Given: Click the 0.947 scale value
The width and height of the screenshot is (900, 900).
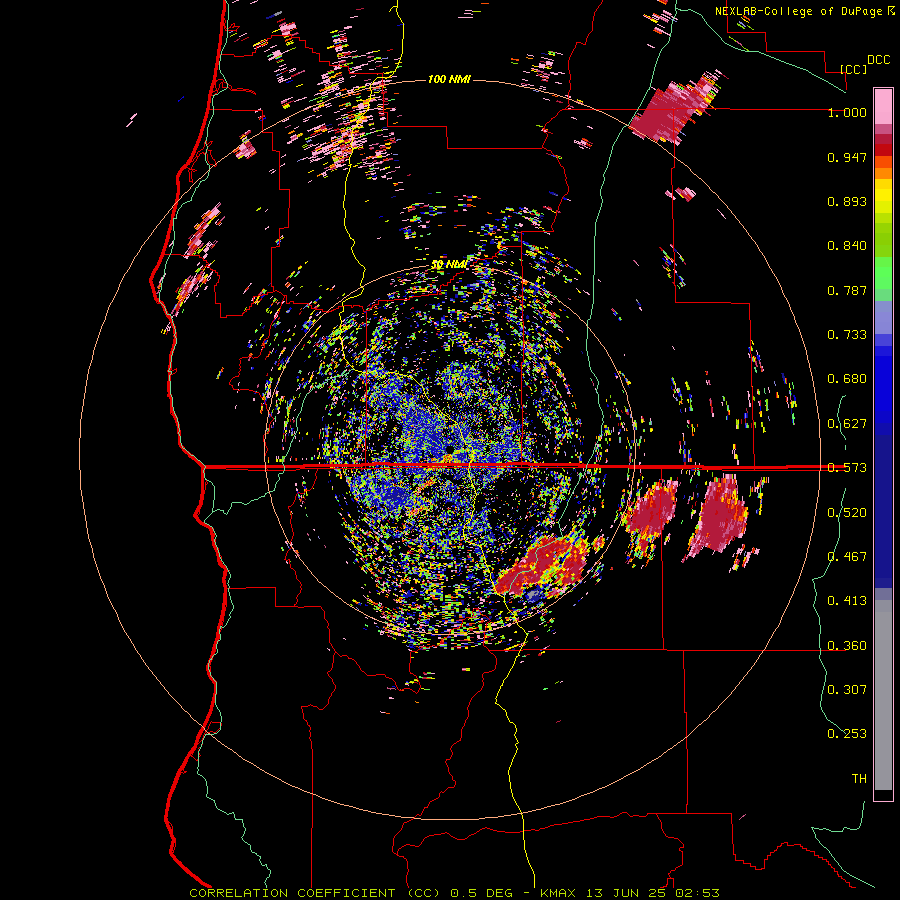Looking at the screenshot, I should pos(847,157).
